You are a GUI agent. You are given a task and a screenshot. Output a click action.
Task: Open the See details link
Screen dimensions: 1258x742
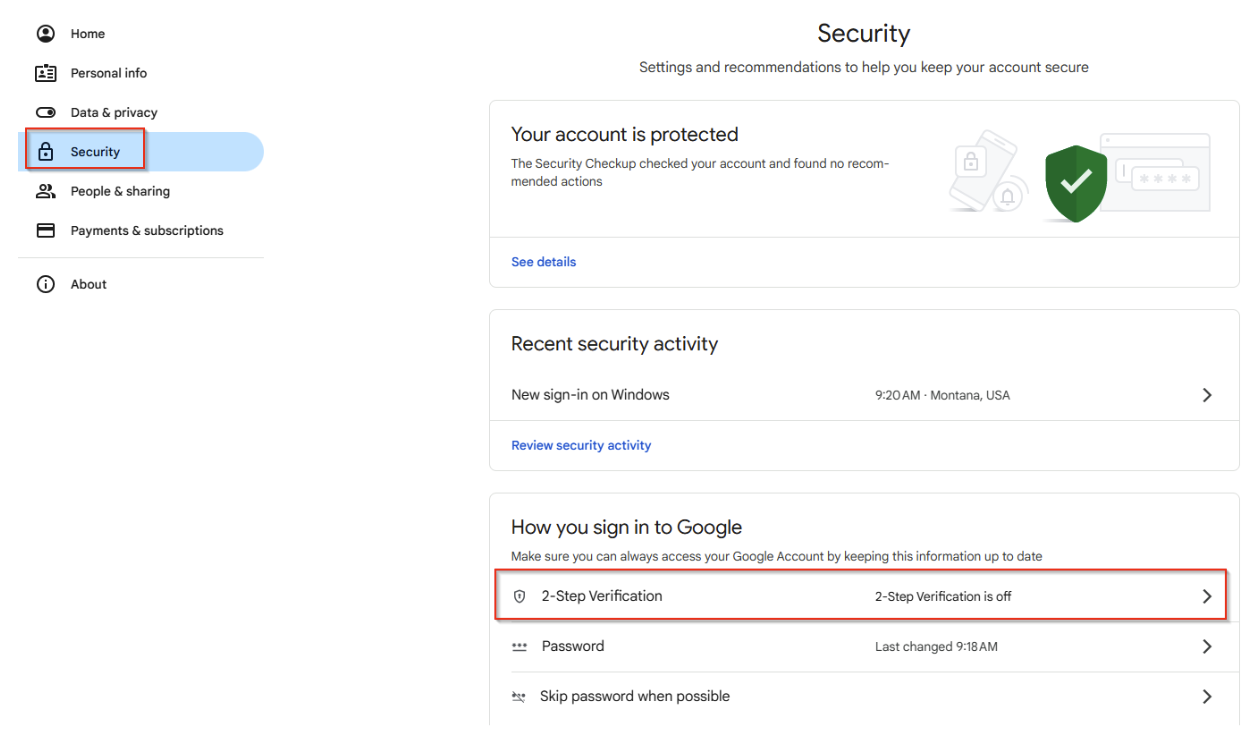point(543,262)
